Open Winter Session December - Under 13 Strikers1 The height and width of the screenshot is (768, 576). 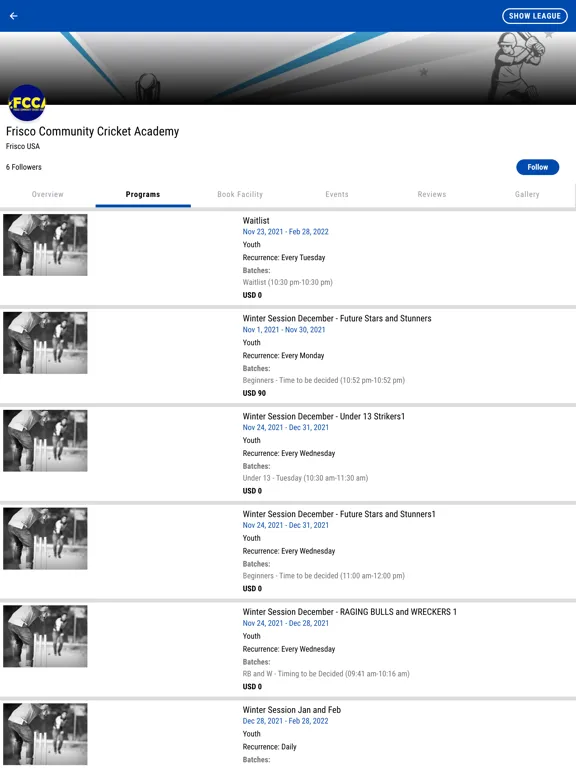pos(324,416)
